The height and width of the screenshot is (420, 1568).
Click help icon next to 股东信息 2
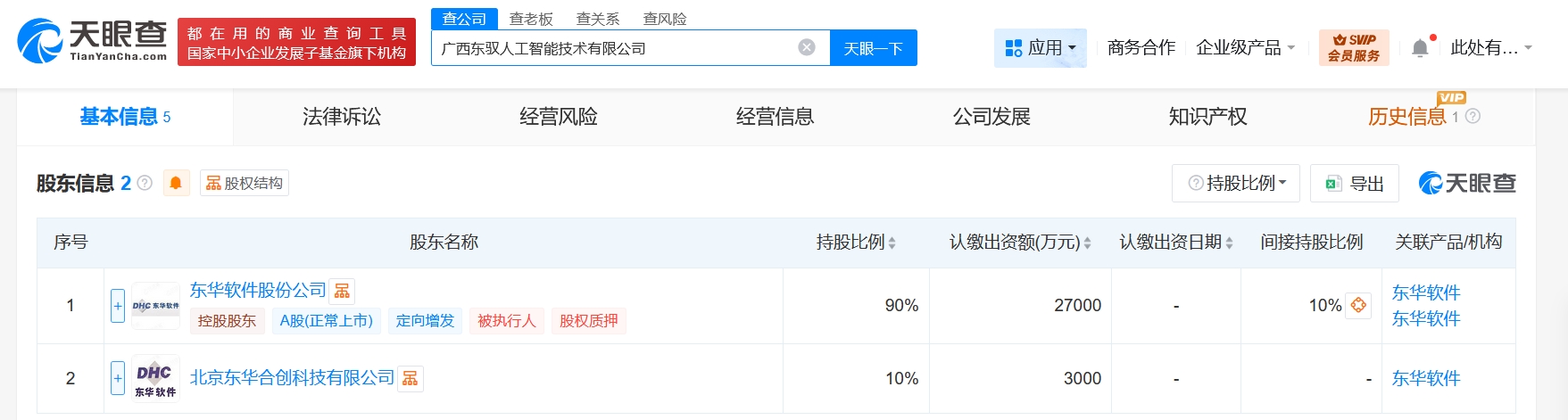(x=145, y=183)
